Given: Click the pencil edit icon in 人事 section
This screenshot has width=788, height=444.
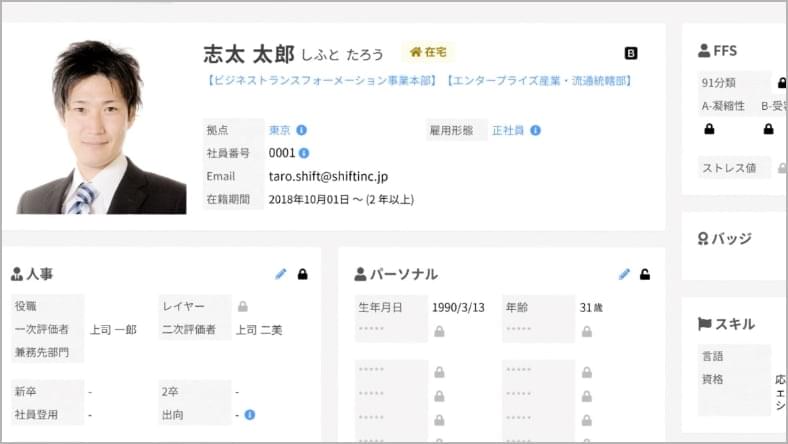Looking at the screenshot, I should click(x=281, y=274).
